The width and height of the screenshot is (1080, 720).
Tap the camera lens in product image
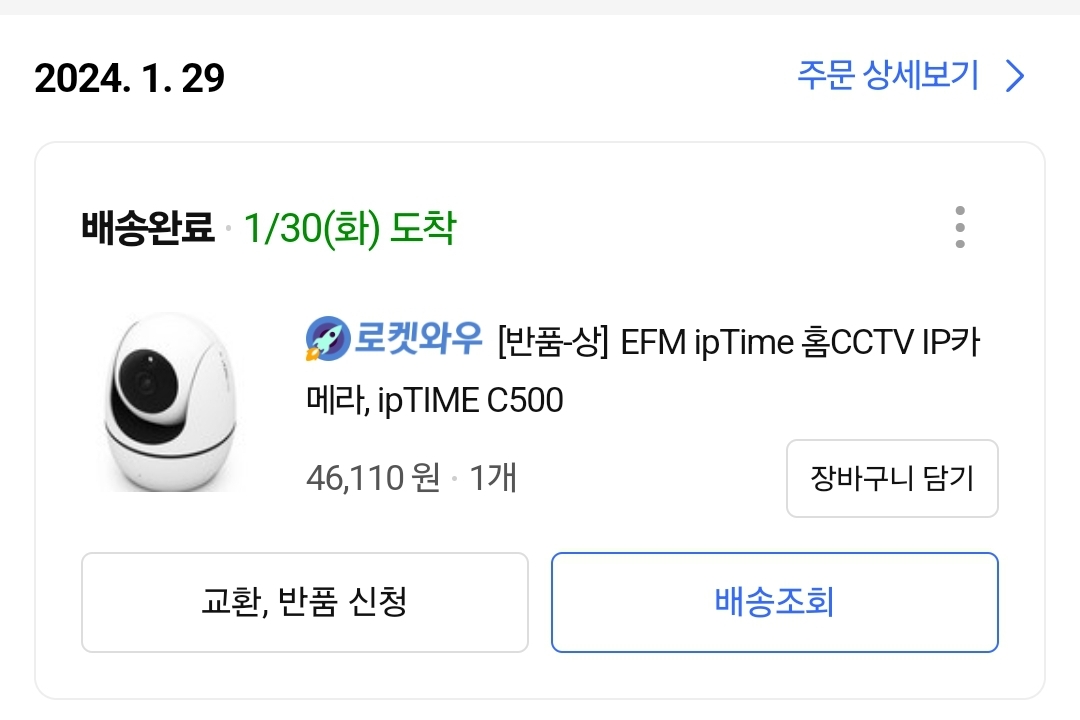(147, 380)
